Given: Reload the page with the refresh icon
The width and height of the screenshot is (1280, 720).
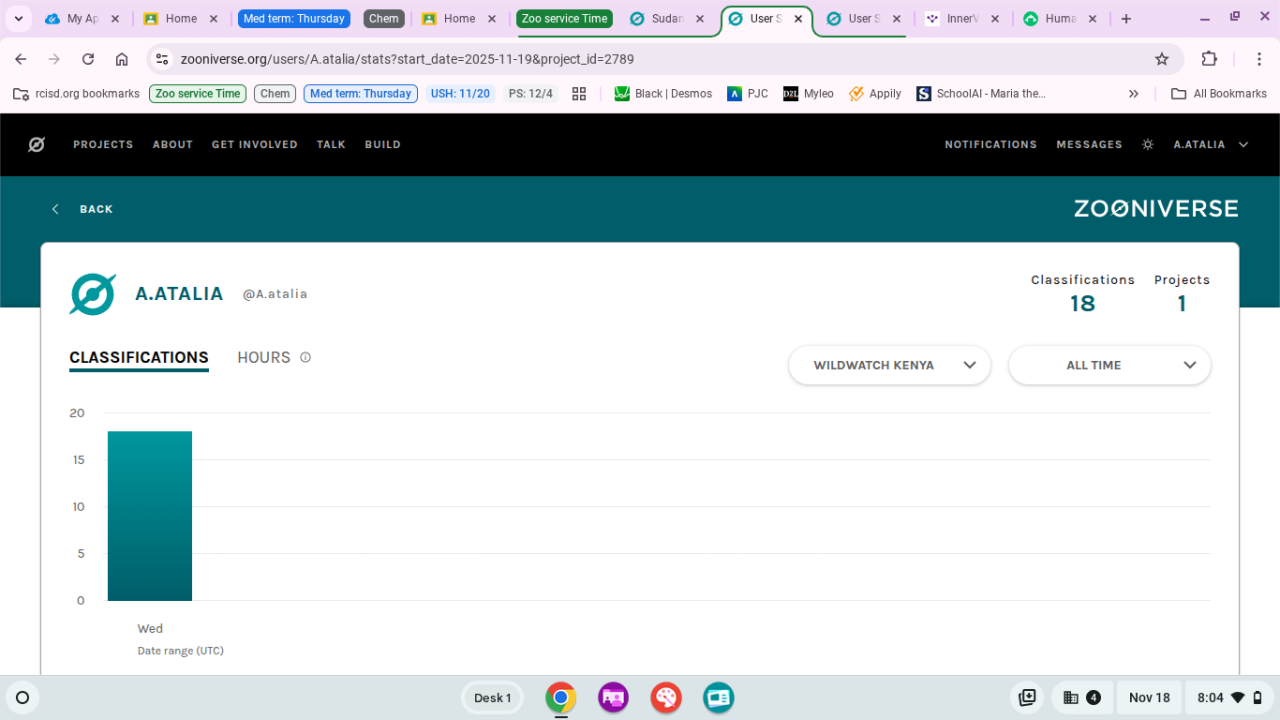Looking at the screenshot, I should [88, 59].
